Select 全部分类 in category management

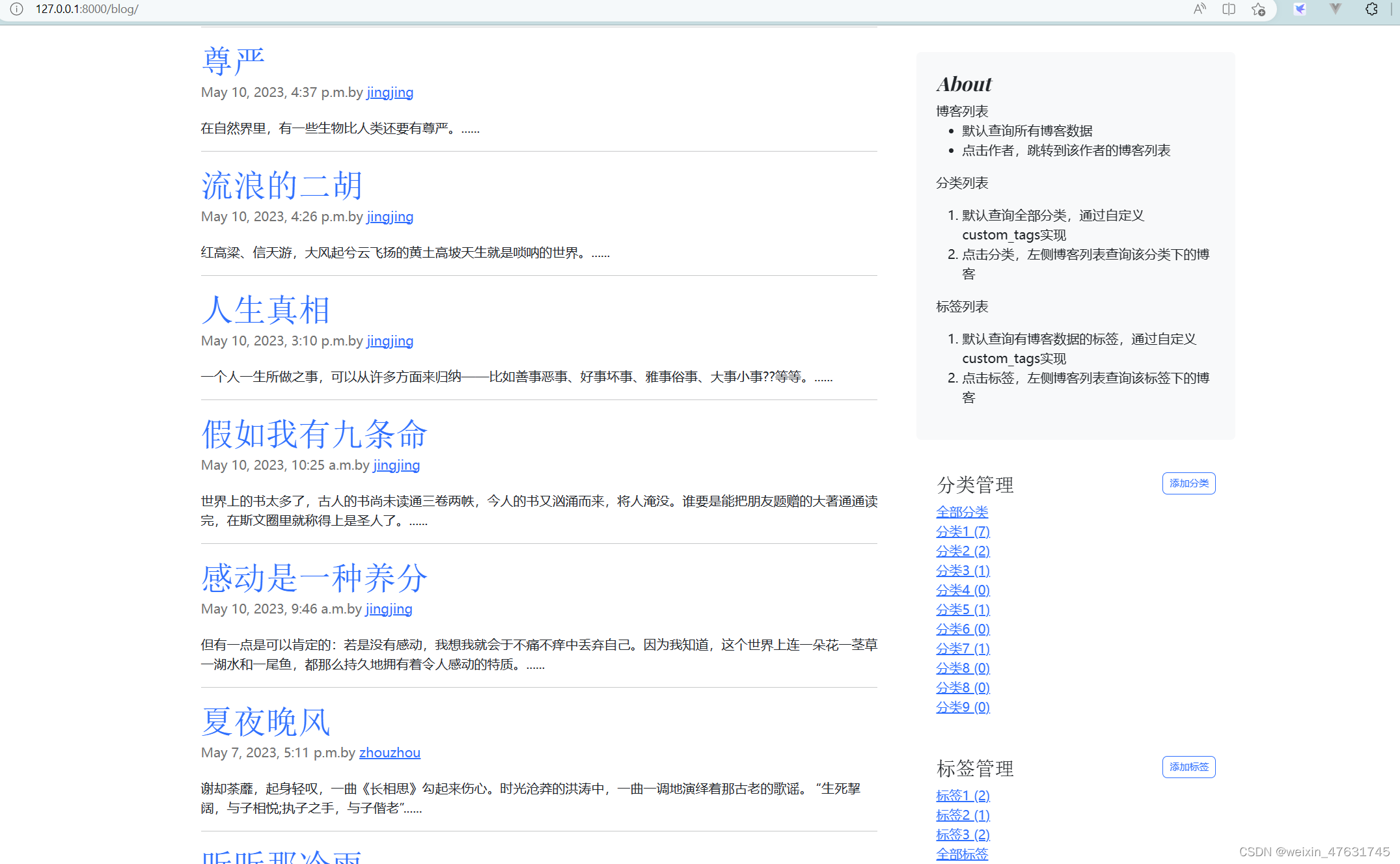coord(962,512)
